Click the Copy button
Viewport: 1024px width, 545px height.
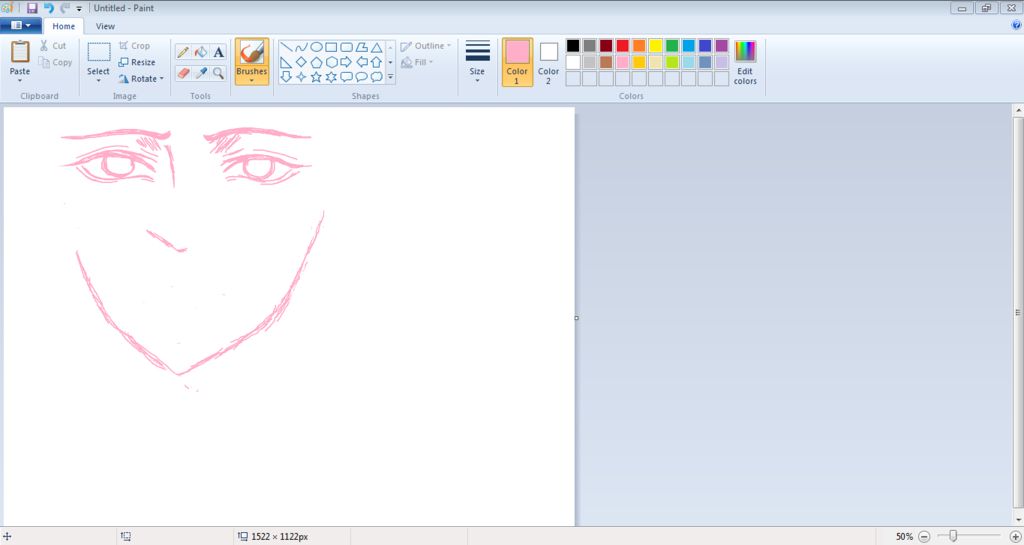(x=56, y=63)
